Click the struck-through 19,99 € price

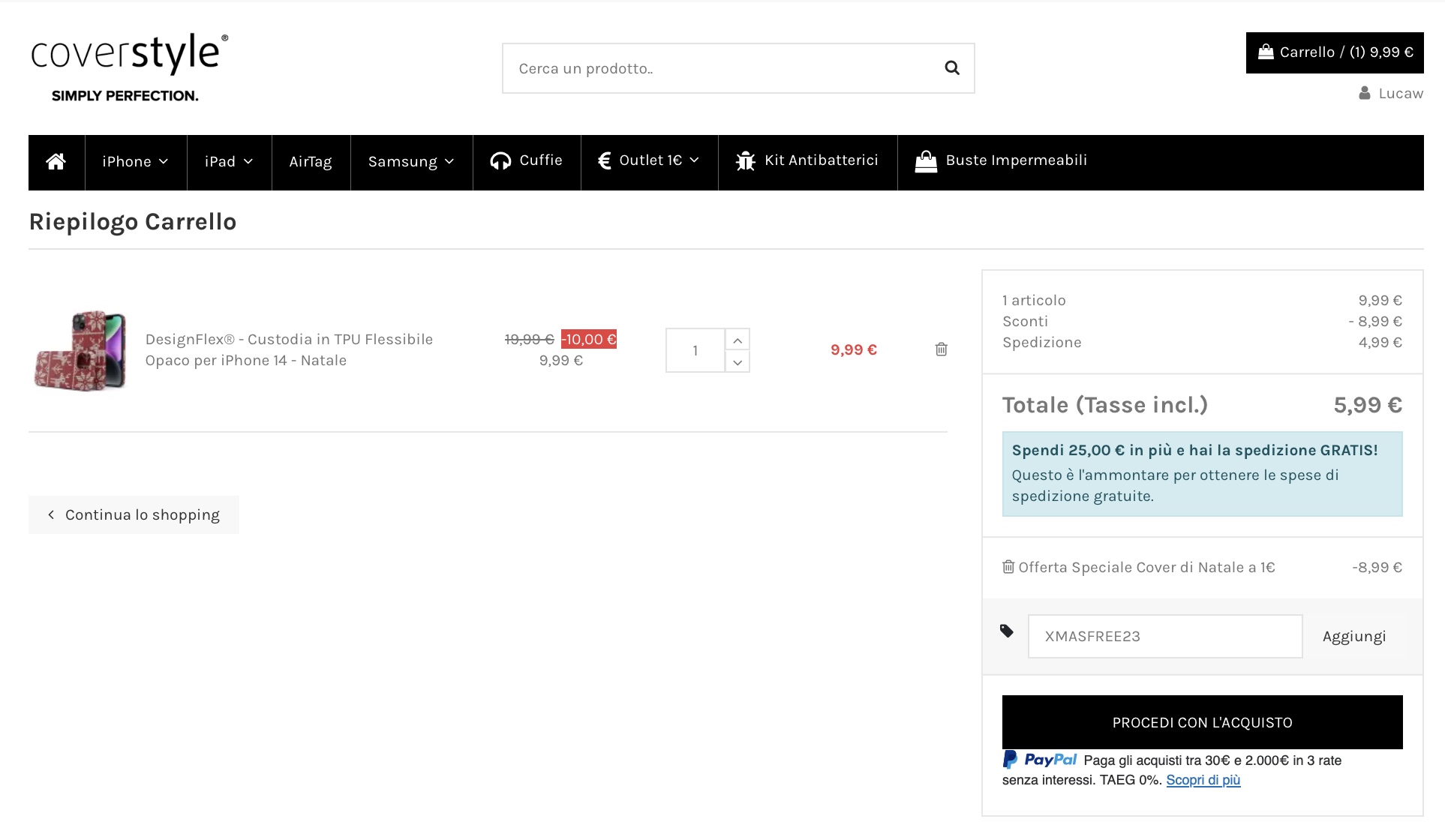tap(530, 339)
